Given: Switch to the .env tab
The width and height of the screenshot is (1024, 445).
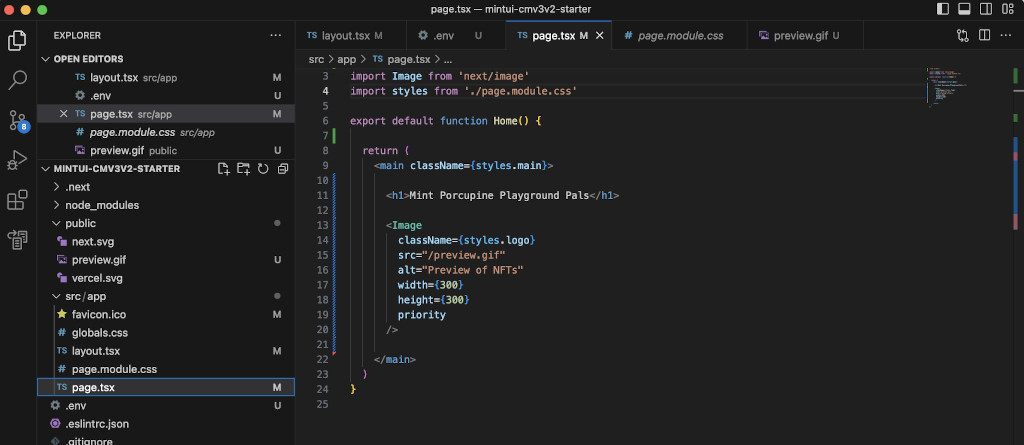Looking at the screenshot, I should 456,35.
